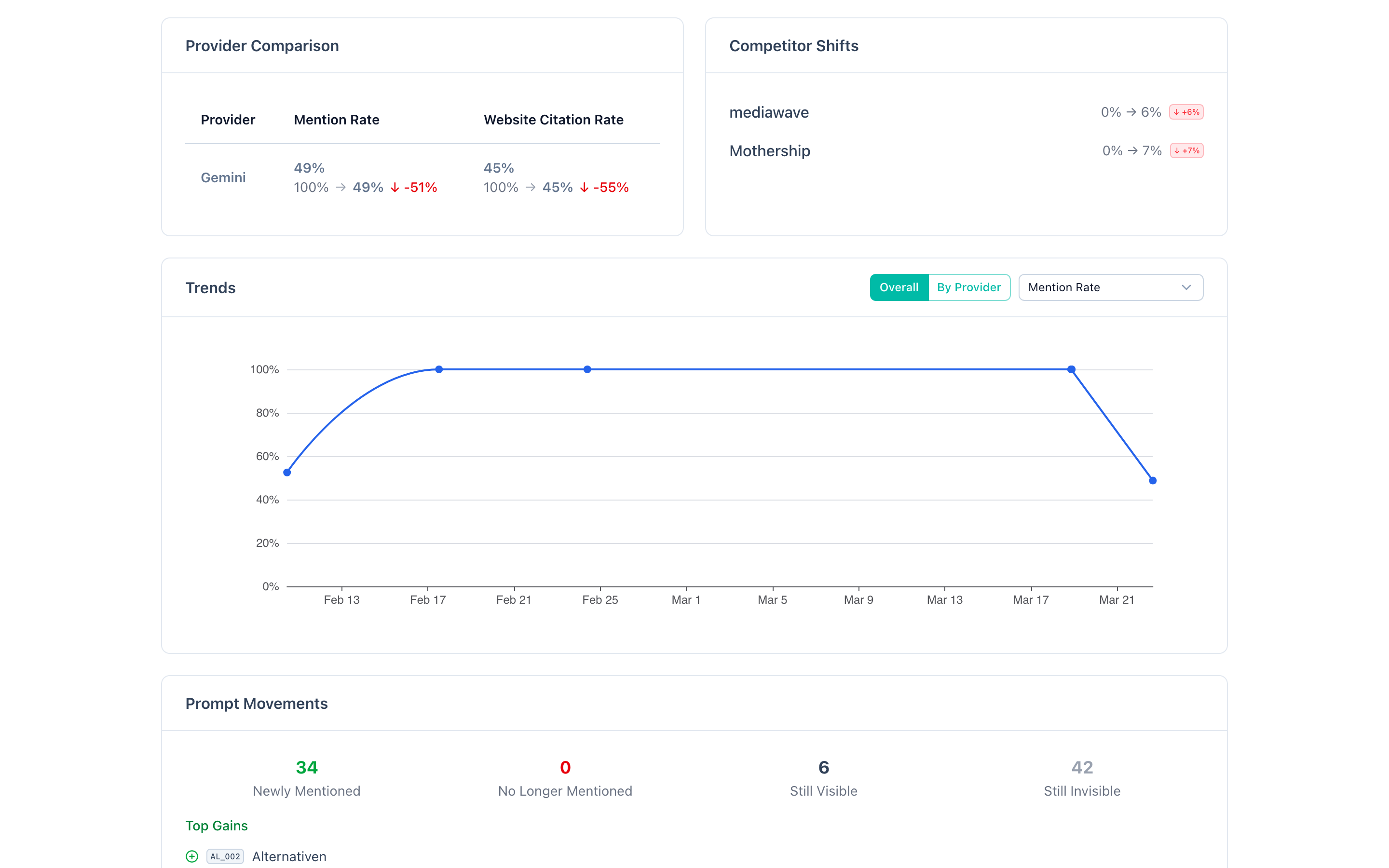The image size is (1389, 868).
Task: Click the red -51% drop indicator for Gemini mention rate
Action: pyautogui.click(x=414, y=187)
